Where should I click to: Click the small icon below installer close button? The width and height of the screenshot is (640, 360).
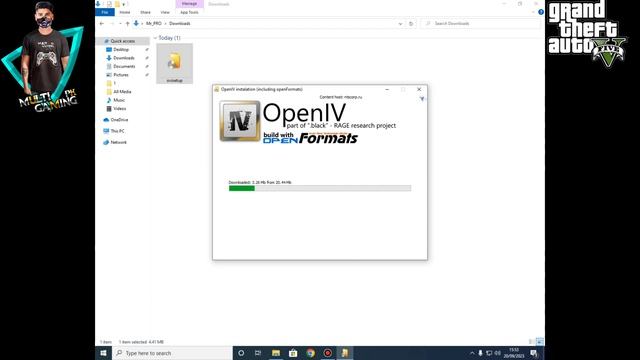[x=422, y=99]
